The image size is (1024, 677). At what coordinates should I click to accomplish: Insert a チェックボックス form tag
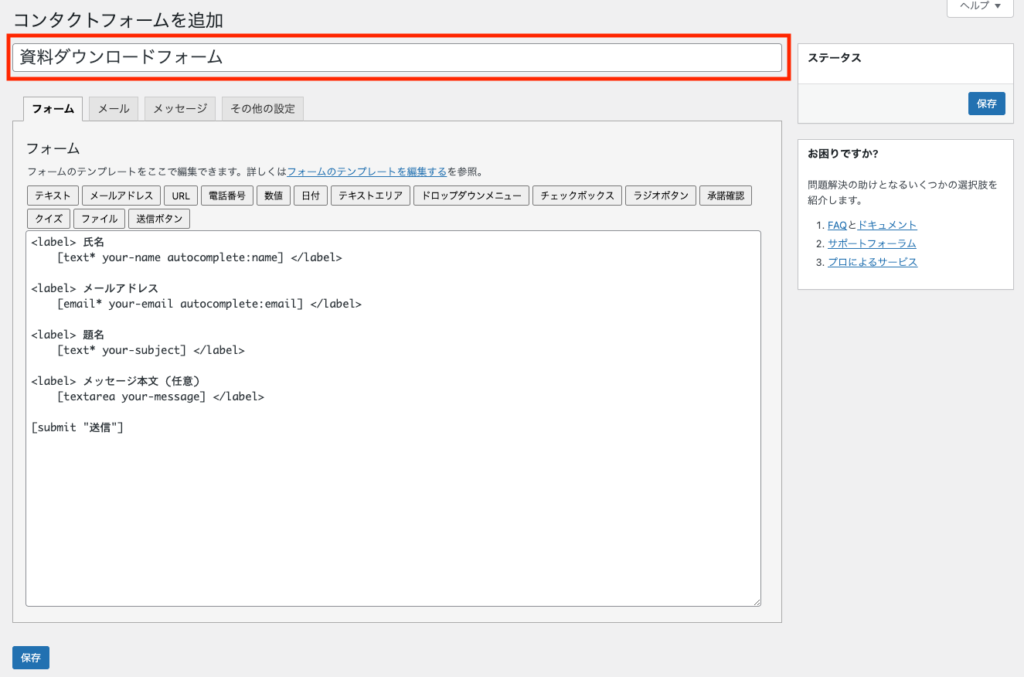click(x=577, y=196)
